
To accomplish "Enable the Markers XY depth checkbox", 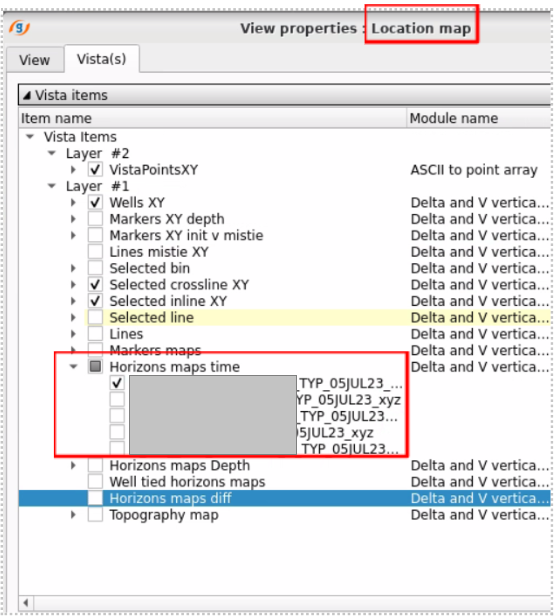I will [x=95, y=219].
